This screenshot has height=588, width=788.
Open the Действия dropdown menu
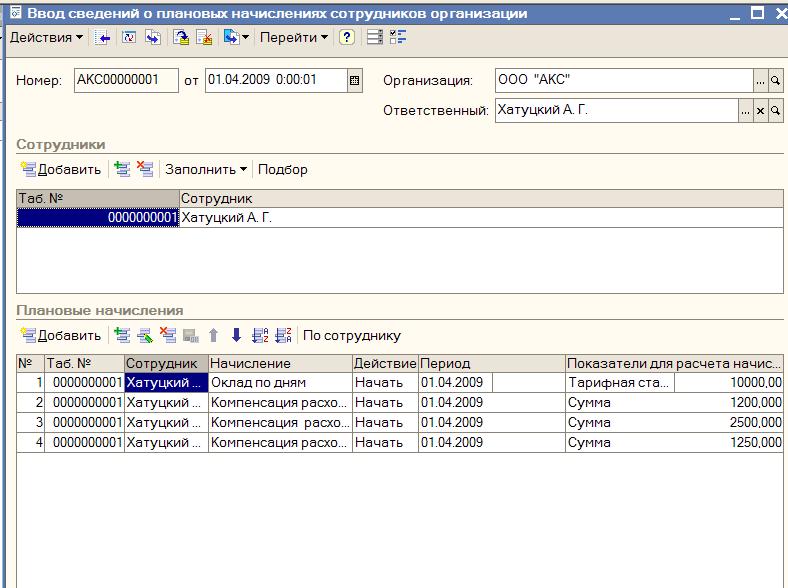[x=46, y=37]
